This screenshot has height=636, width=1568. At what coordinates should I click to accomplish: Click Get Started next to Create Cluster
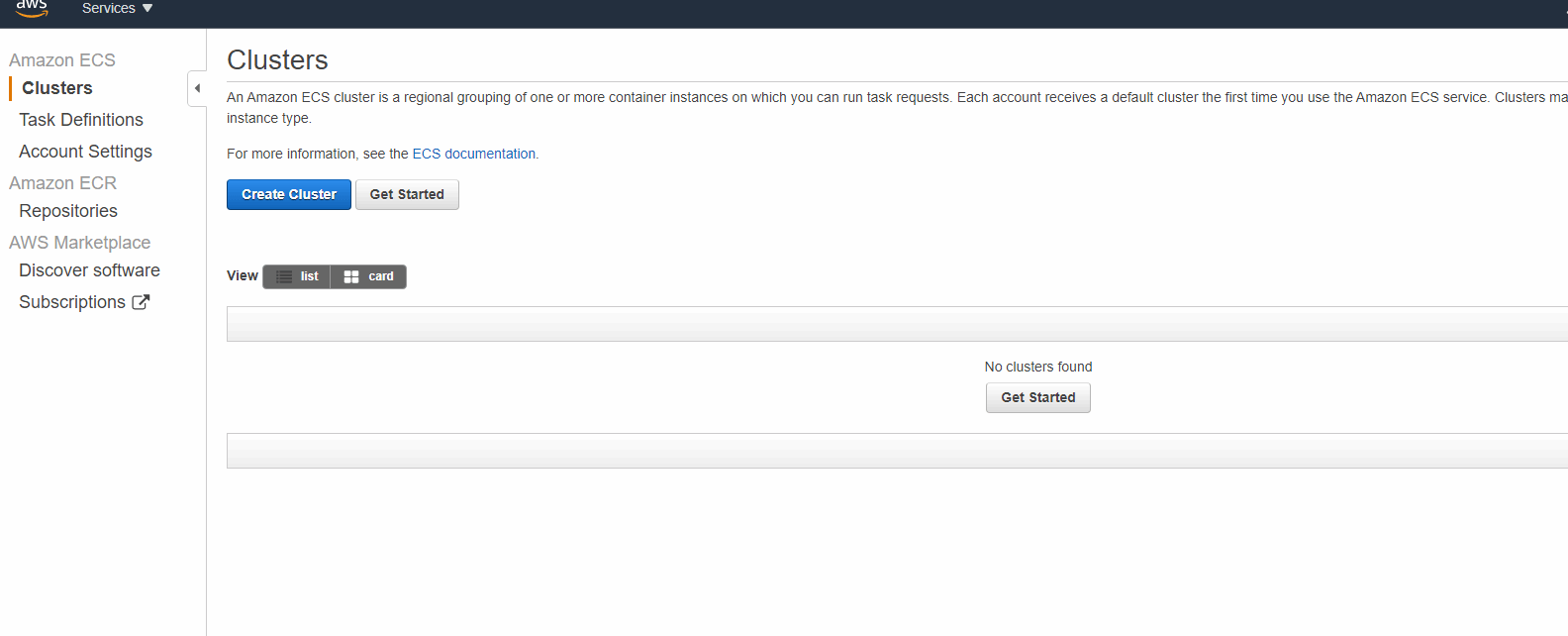point(407,194)
